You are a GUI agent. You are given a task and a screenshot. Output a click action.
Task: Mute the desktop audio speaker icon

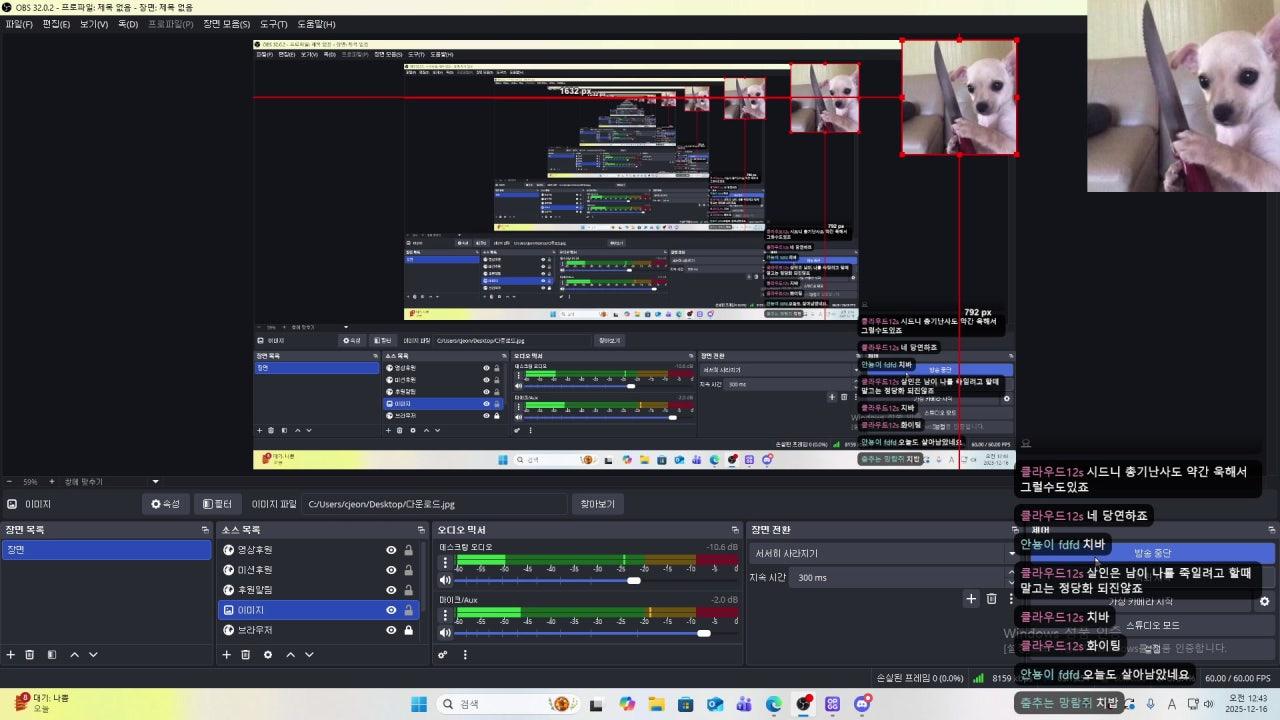click(446, 580)
